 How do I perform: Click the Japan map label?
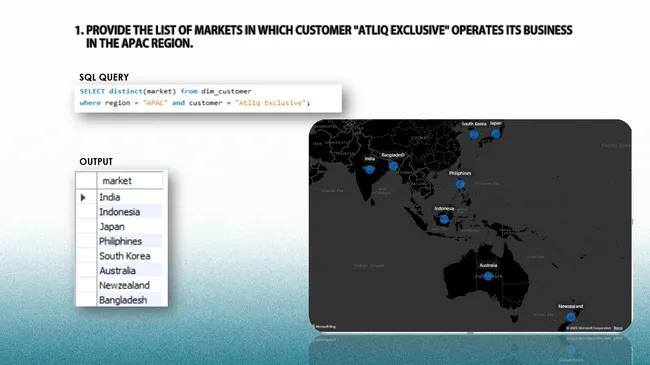pos(496,123)
